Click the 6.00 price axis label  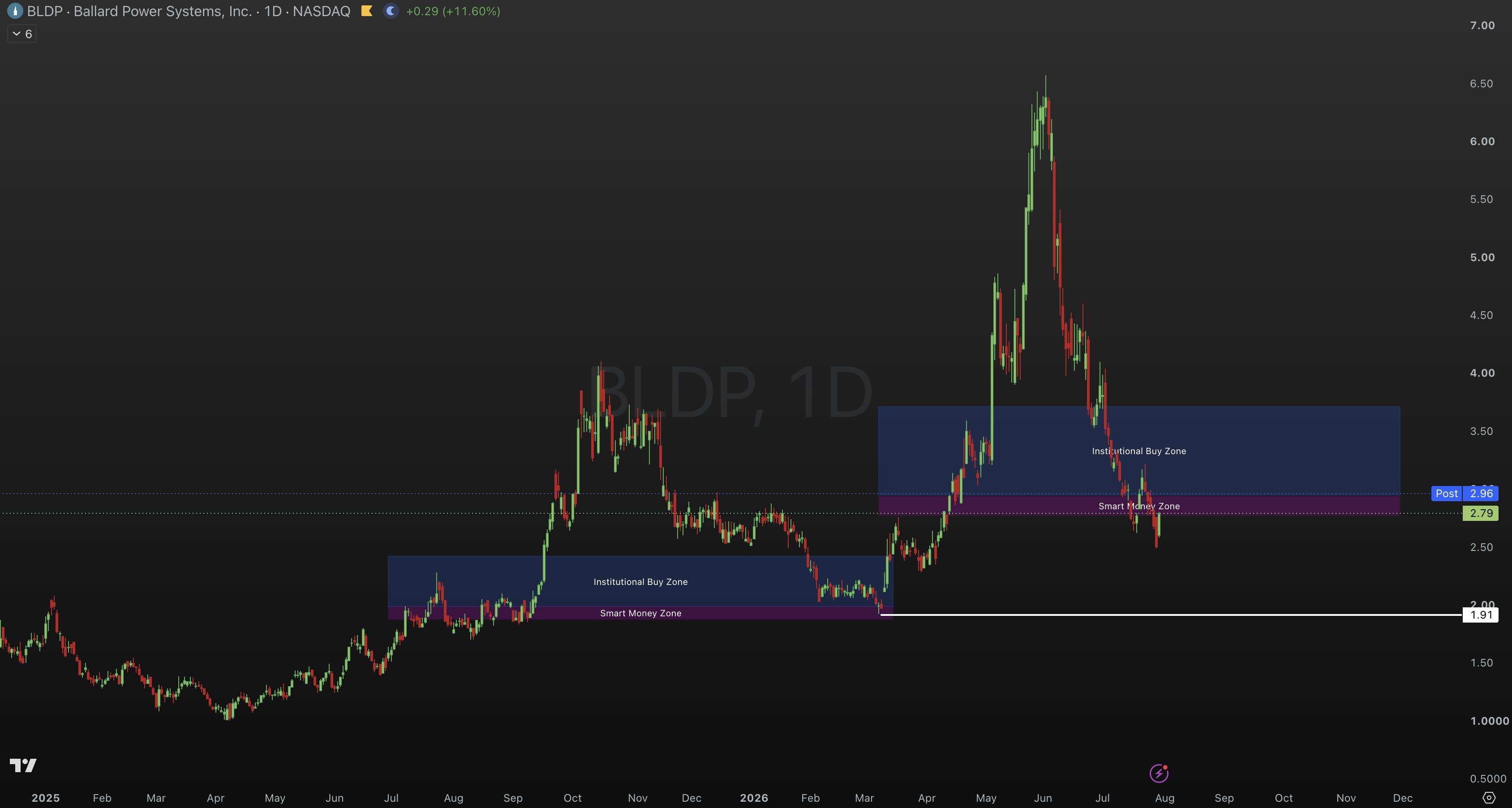click(x=1482, y=142)
